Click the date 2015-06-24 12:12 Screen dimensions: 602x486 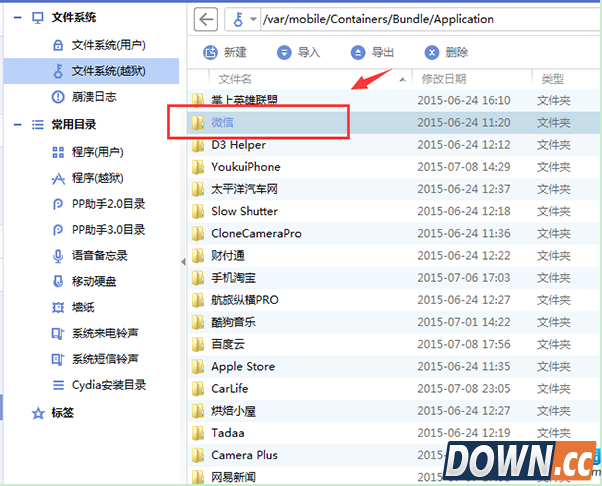[x=464, y=145]
